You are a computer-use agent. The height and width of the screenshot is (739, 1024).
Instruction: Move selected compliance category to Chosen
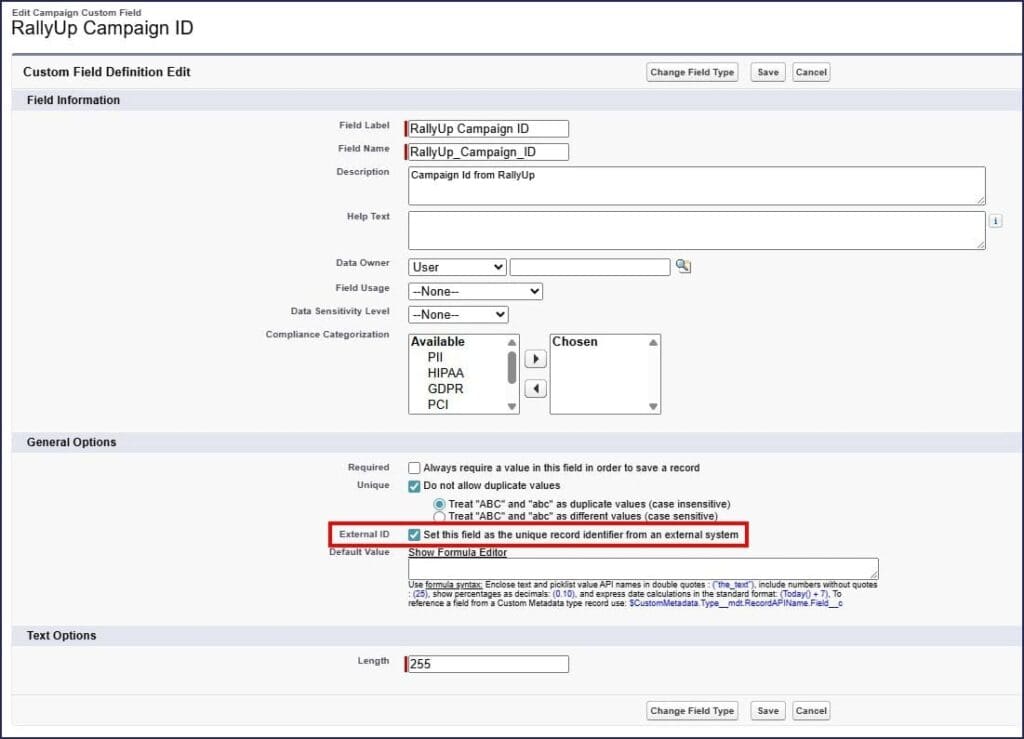[x=536, y=358]
